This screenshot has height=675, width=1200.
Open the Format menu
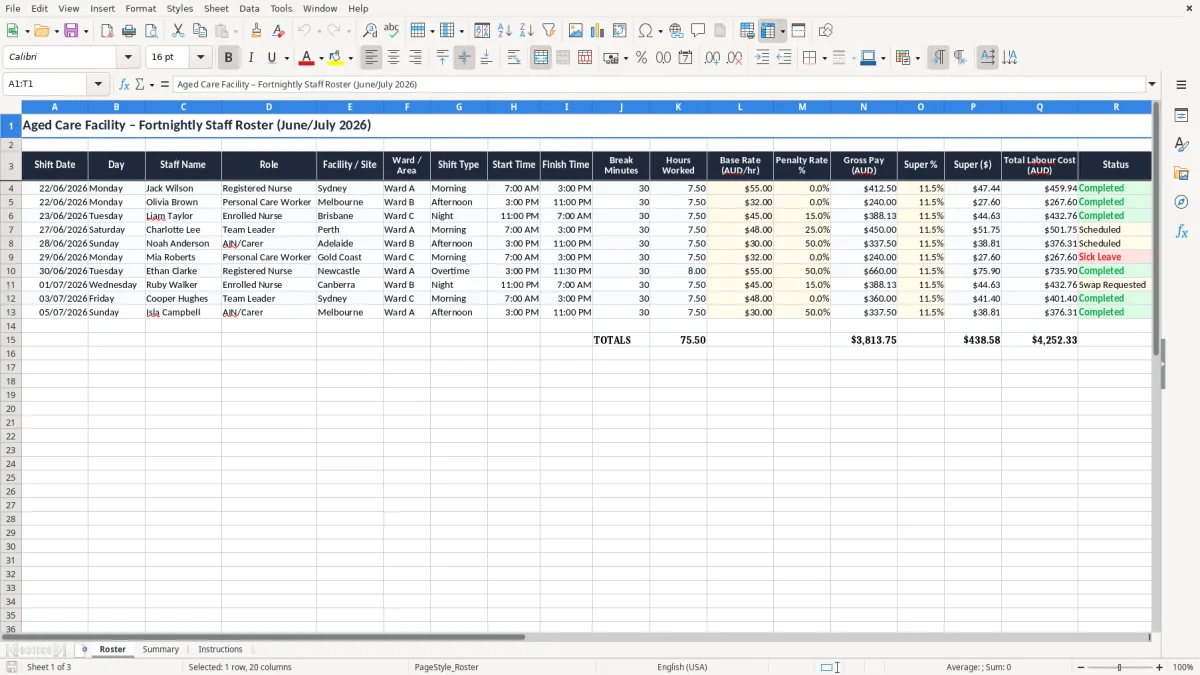tap(141, 8)
